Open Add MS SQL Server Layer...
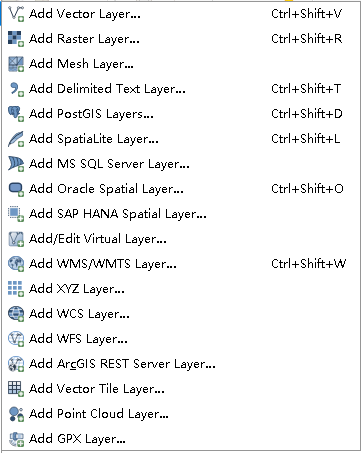The height and width of the screenshot is (453, 361). [x=180, y=164]
